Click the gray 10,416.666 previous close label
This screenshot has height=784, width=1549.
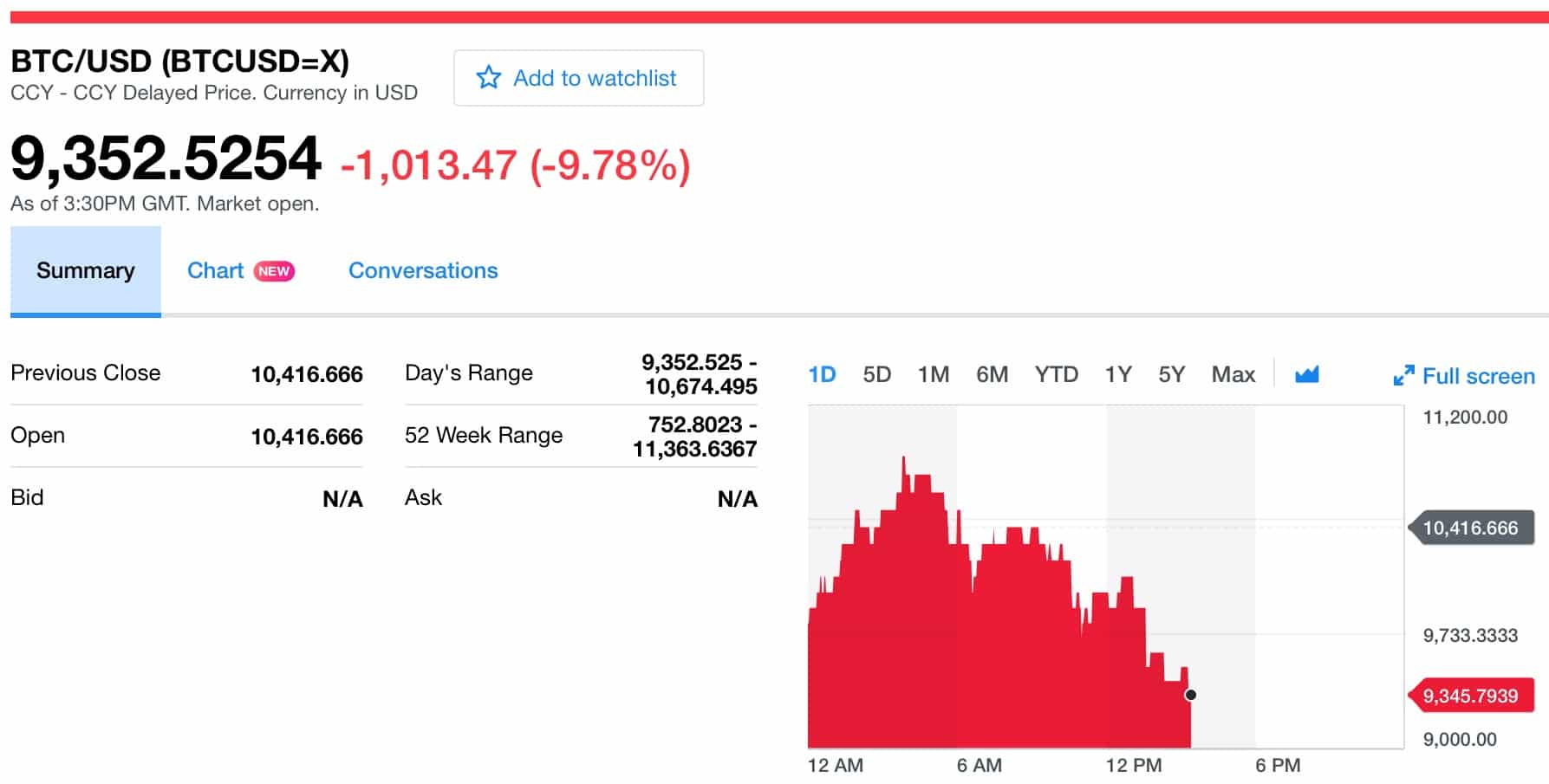click(x=1470, y=528)
